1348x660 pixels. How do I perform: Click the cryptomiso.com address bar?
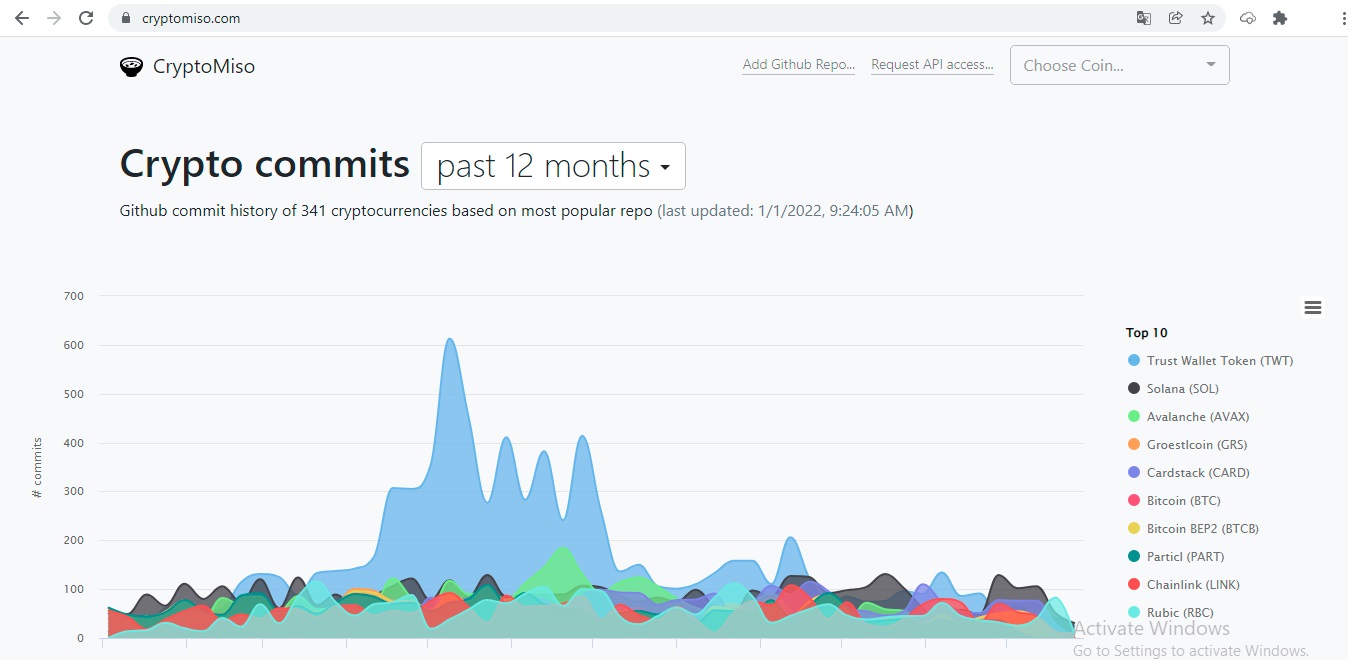coord(600,18)
